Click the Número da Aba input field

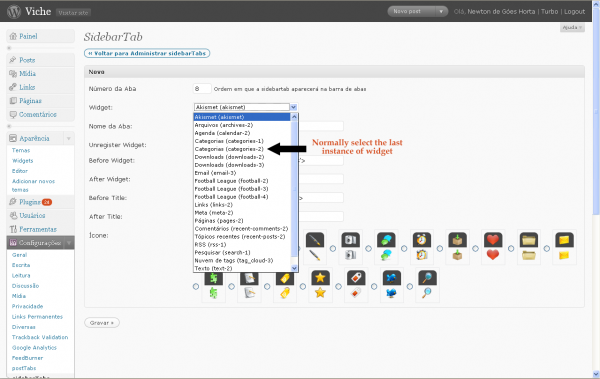[202, 89]
